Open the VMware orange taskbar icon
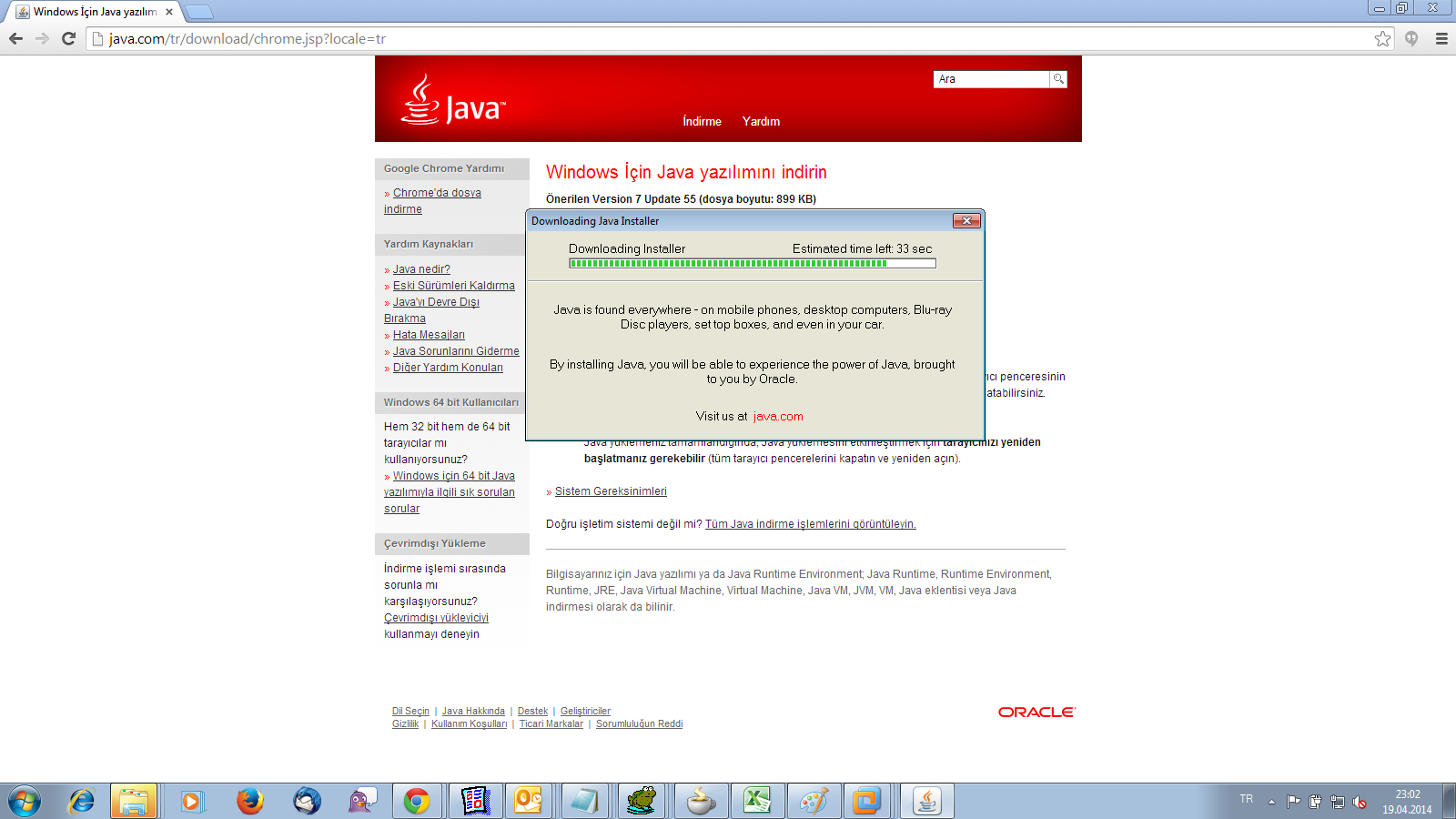 (866, 802)
